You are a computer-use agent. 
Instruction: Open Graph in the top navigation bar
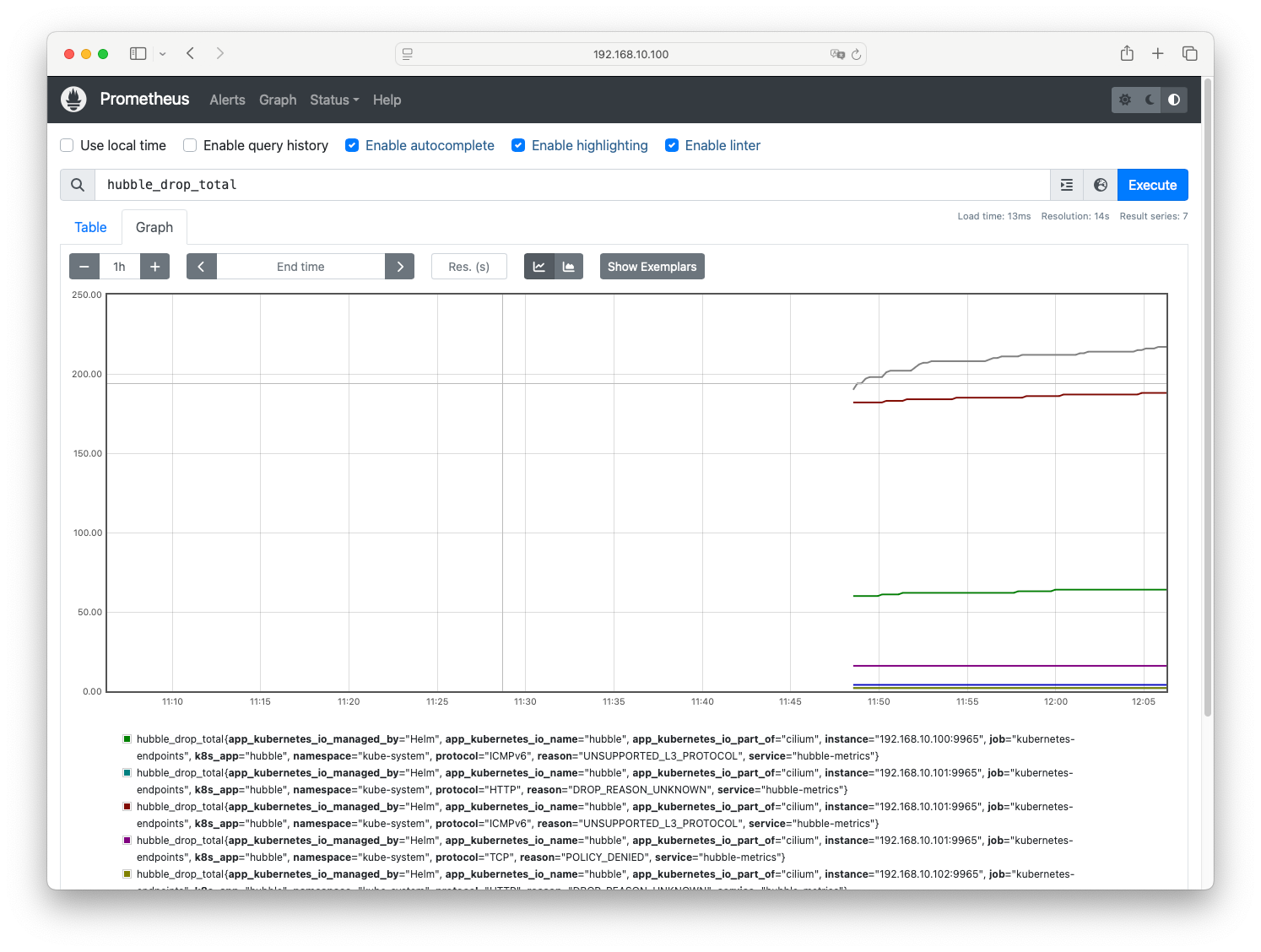(278, 100)
